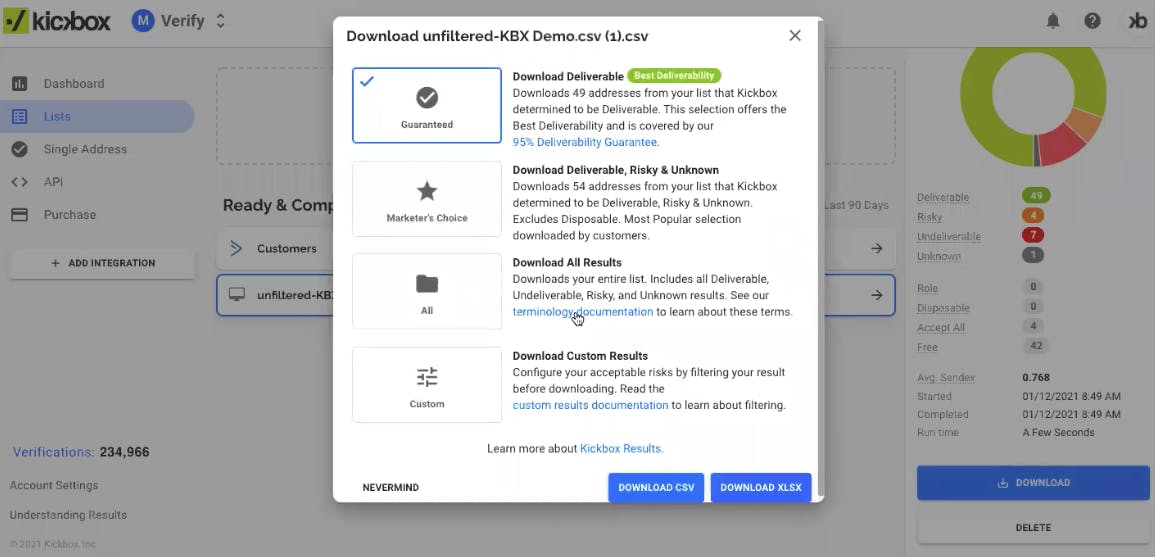1155x557 pixels.
Task: Select the Marketer's Choice option card
Action: [426, 199]
